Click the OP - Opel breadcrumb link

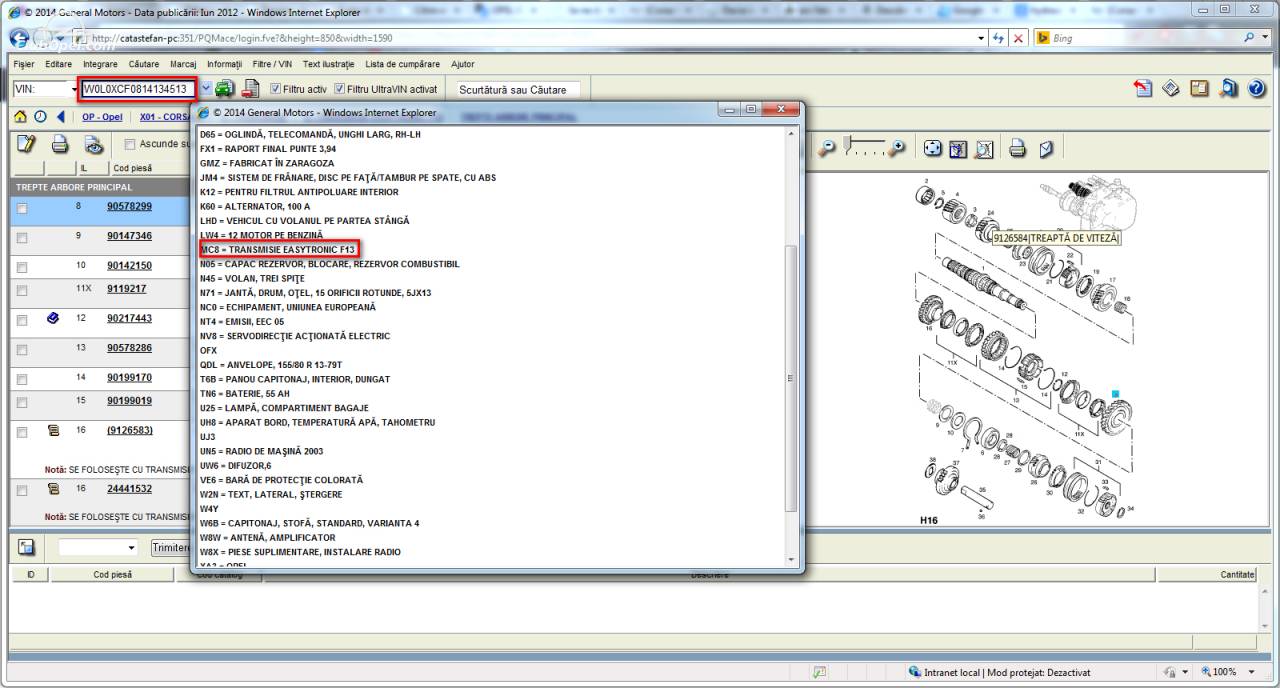pos(102,117)
